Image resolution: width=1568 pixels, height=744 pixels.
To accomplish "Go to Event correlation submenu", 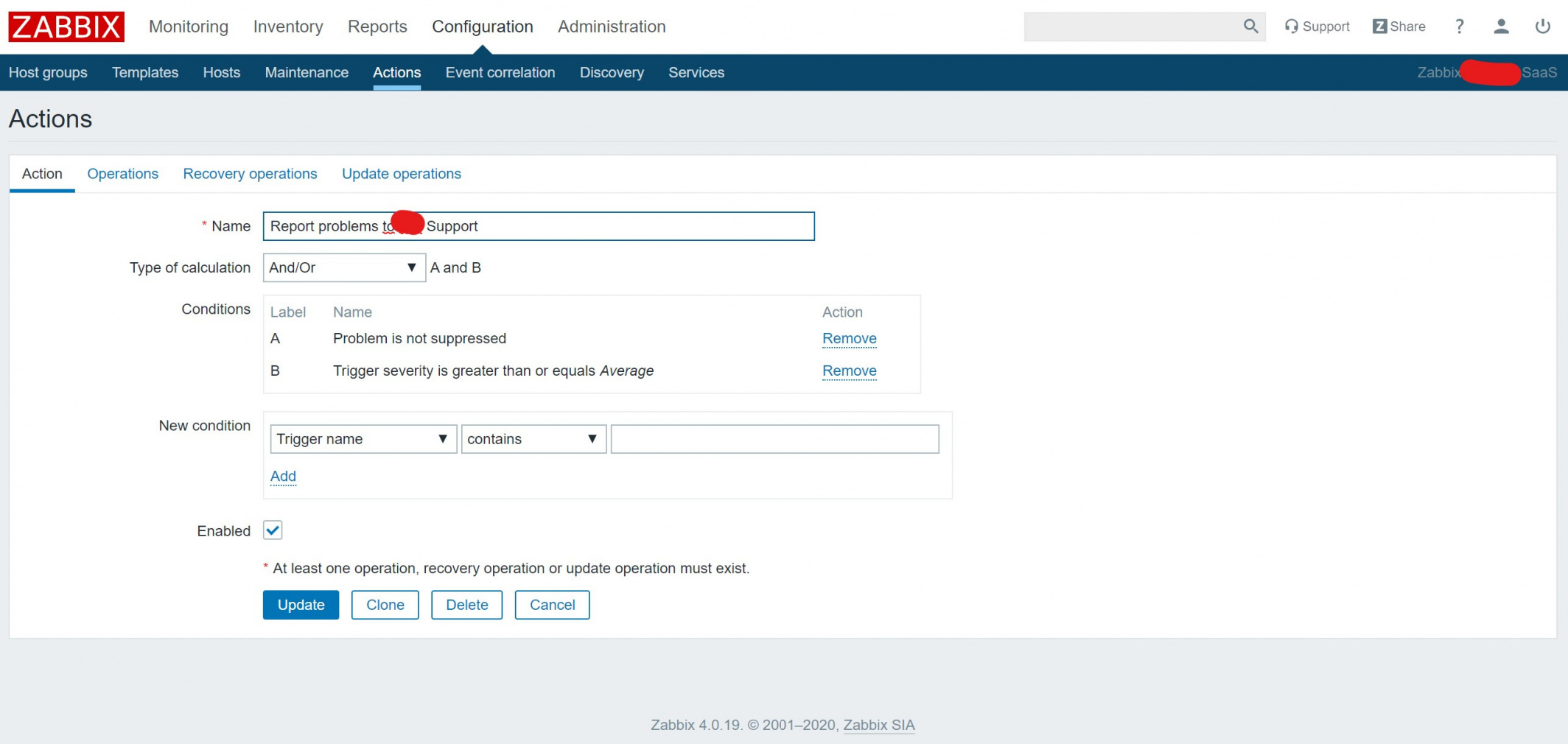I will (x=500, y=72).
